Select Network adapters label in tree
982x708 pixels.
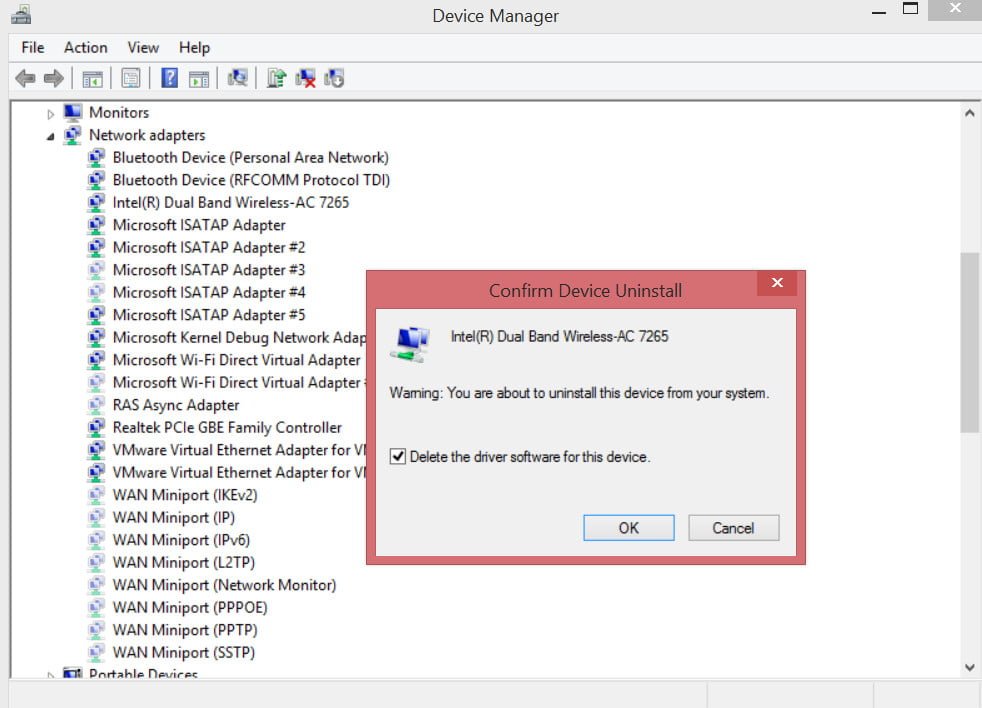coord(147,135)
